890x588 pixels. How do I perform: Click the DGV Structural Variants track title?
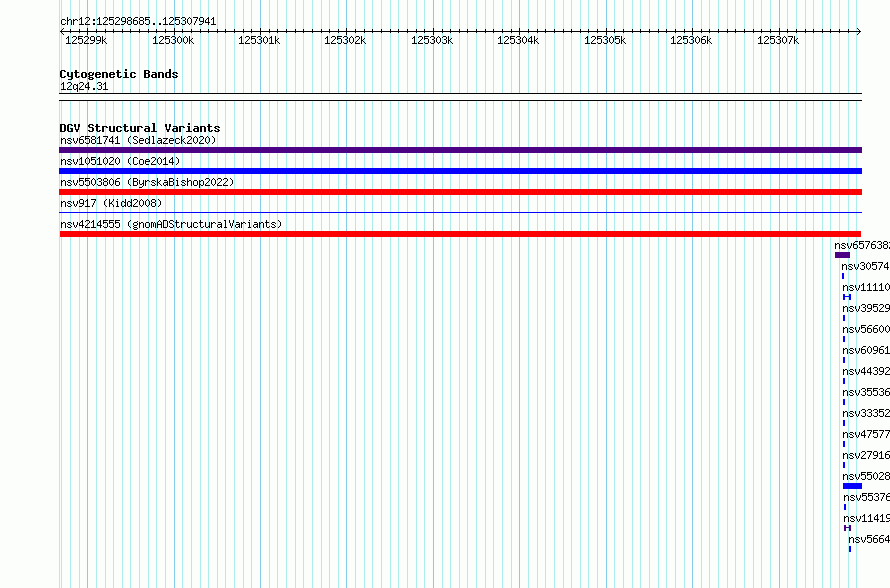point(140,128)
